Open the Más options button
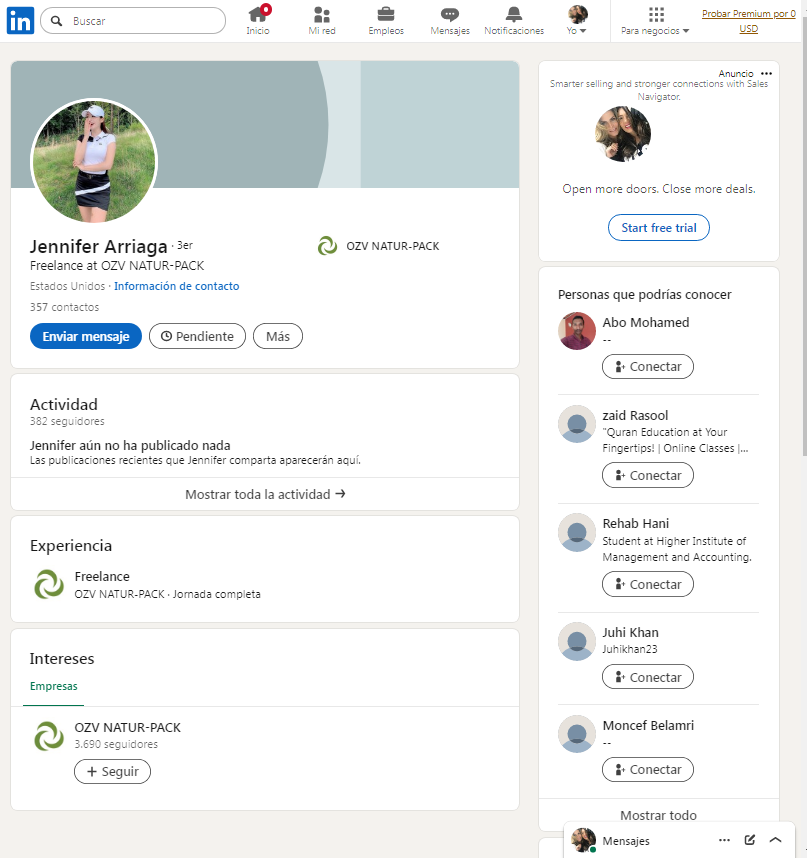Viewport: 807px width, 858px height. pyautogui.click(x=278, y=336)
